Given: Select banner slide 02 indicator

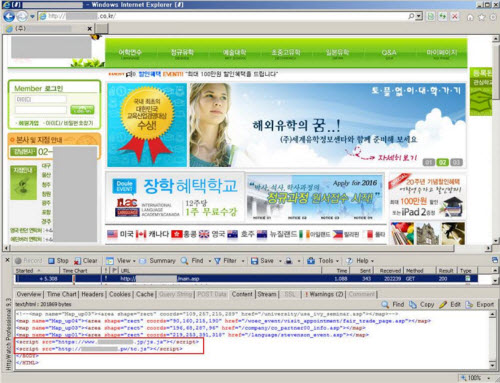Looking at the screenshot, I should pos(442,162).
